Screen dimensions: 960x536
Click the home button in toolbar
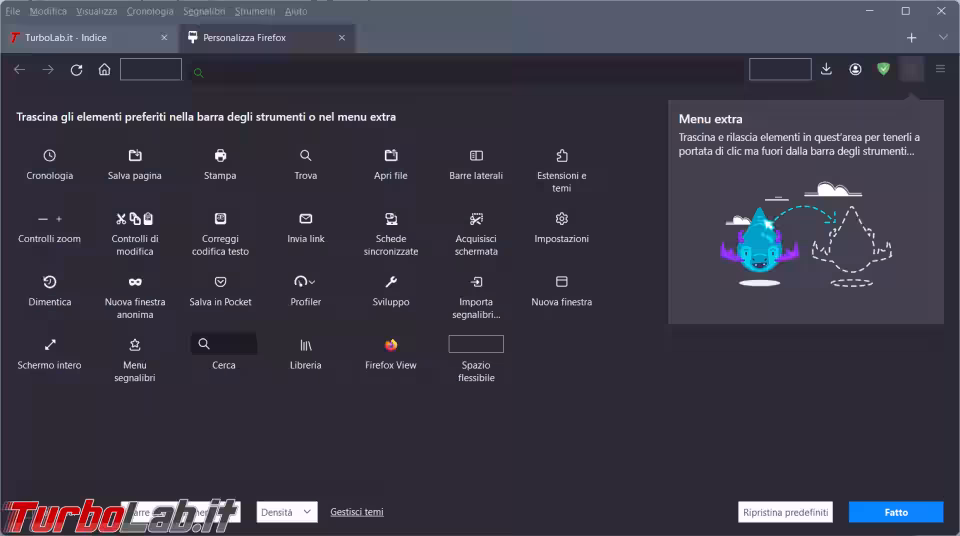pos(105,70)
